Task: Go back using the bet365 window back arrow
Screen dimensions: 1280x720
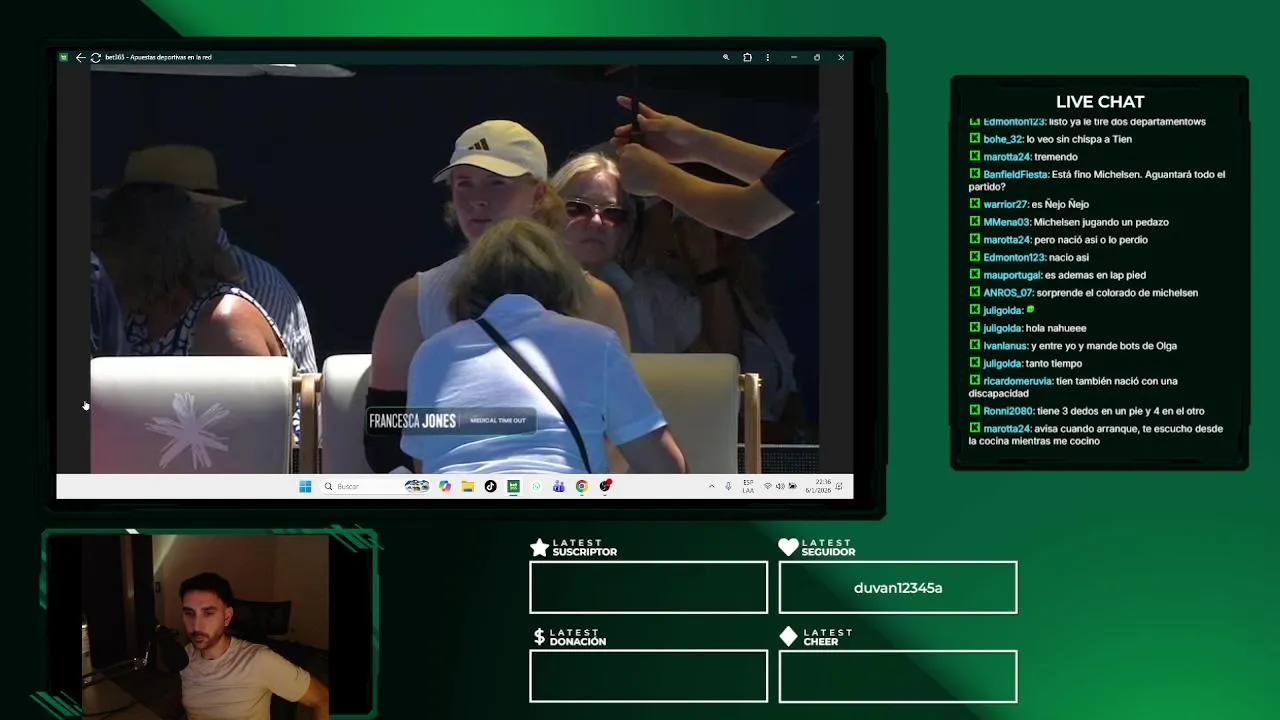Action: click(80, 57)
